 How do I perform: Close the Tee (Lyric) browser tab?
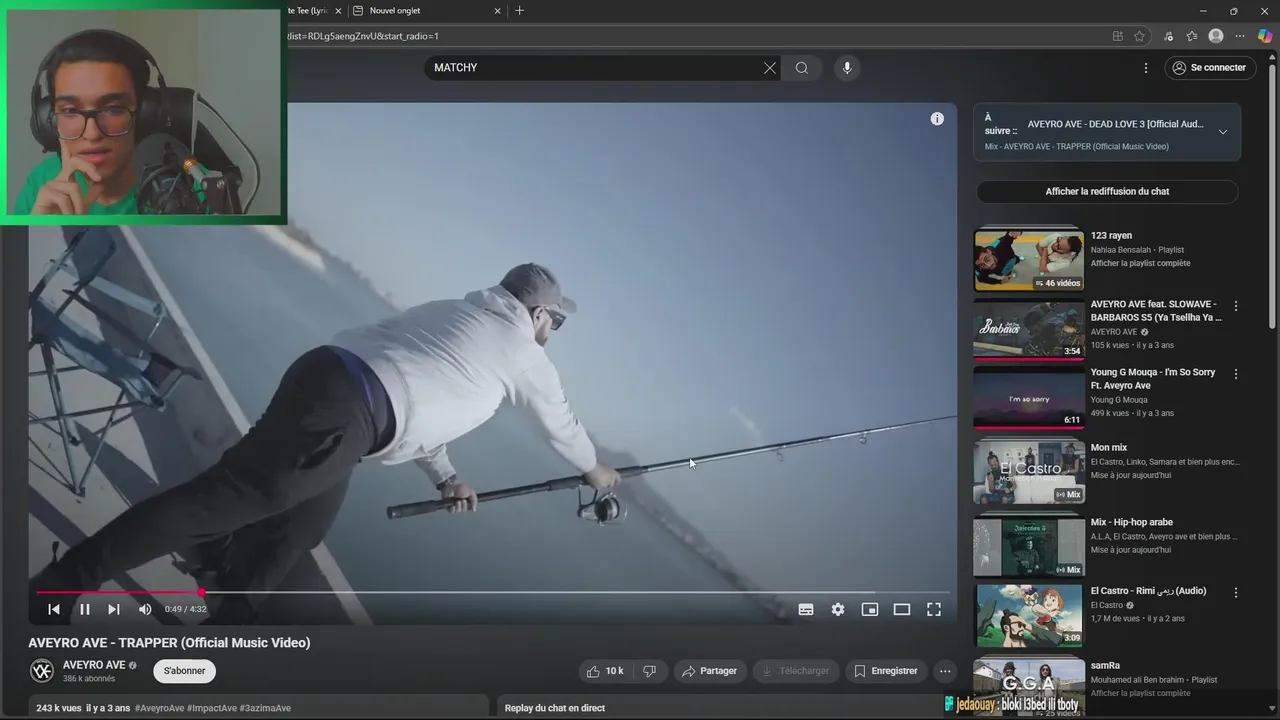(x=338, y=11)
